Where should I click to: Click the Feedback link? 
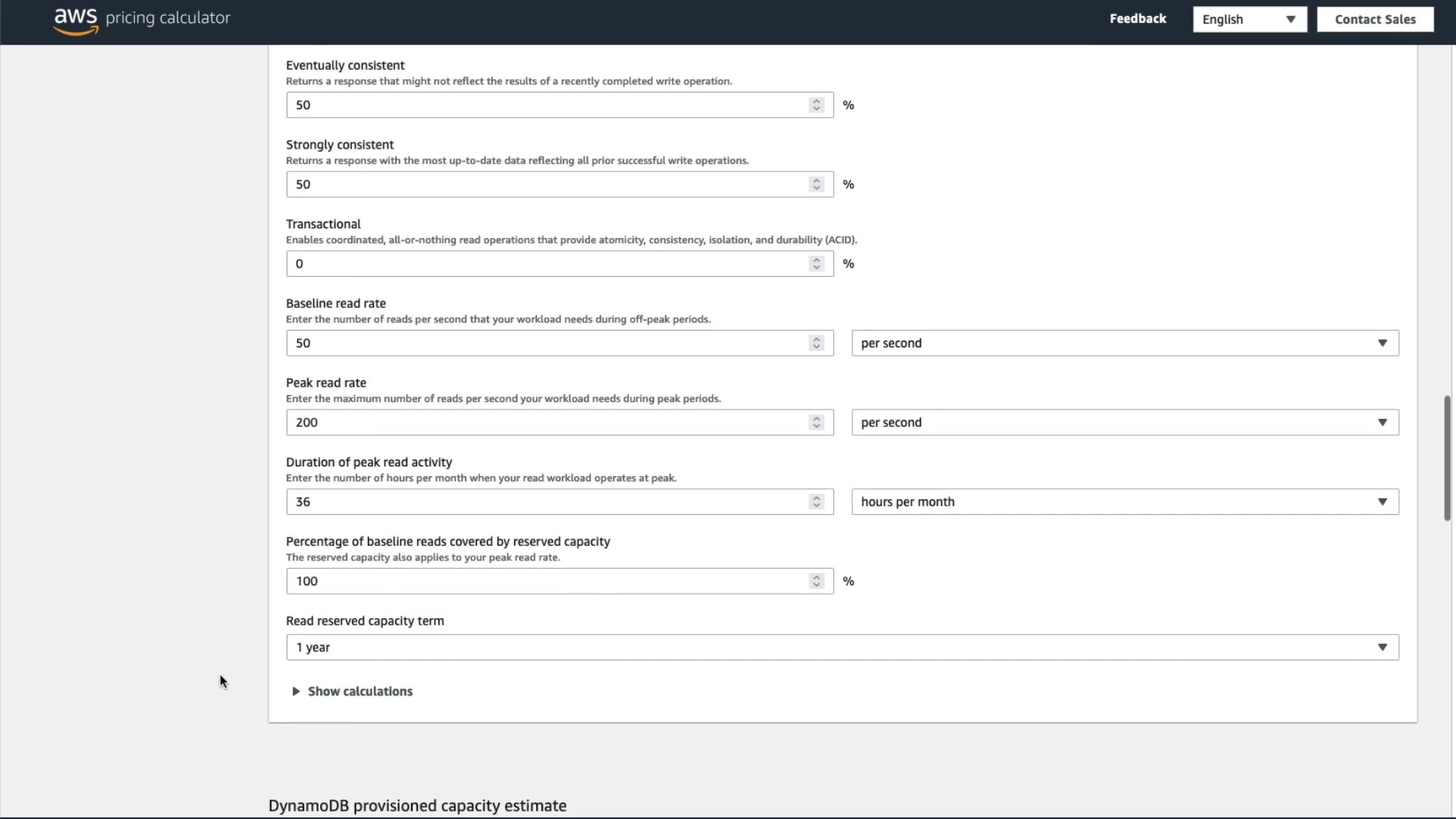pos(1137,19)
